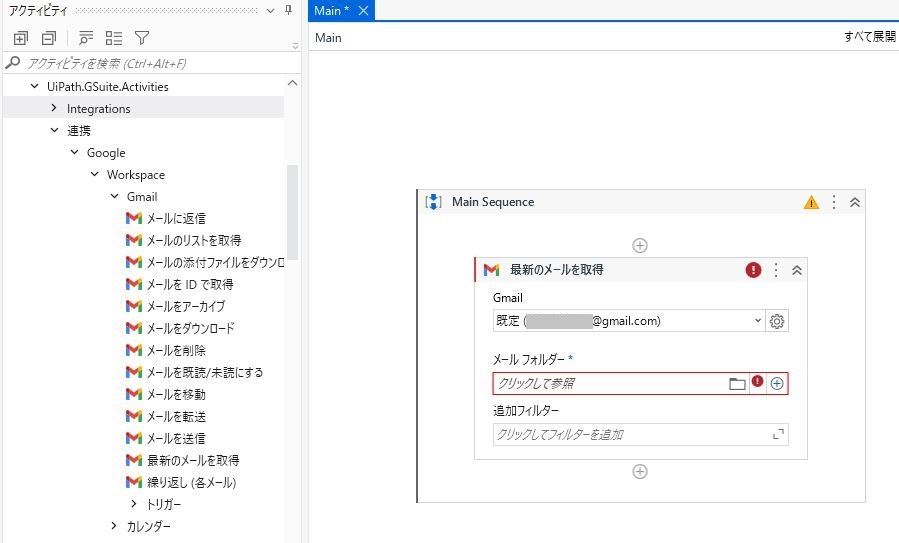Open the Main Sequence options menu
Image resolution: width=899 pixels, height=543 pixels.
(834, 202)
